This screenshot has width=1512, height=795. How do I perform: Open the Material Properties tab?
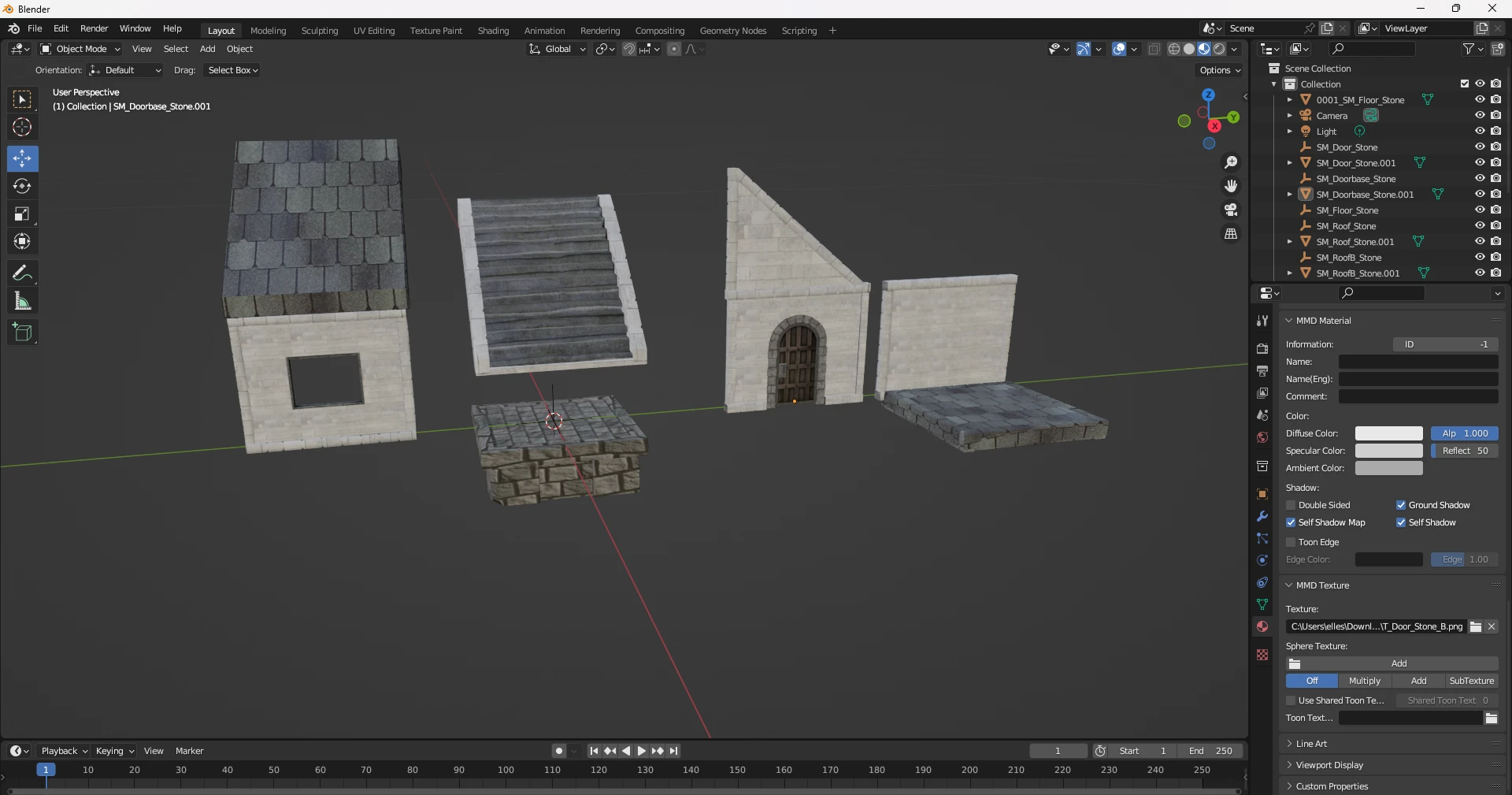(1262, 628)
